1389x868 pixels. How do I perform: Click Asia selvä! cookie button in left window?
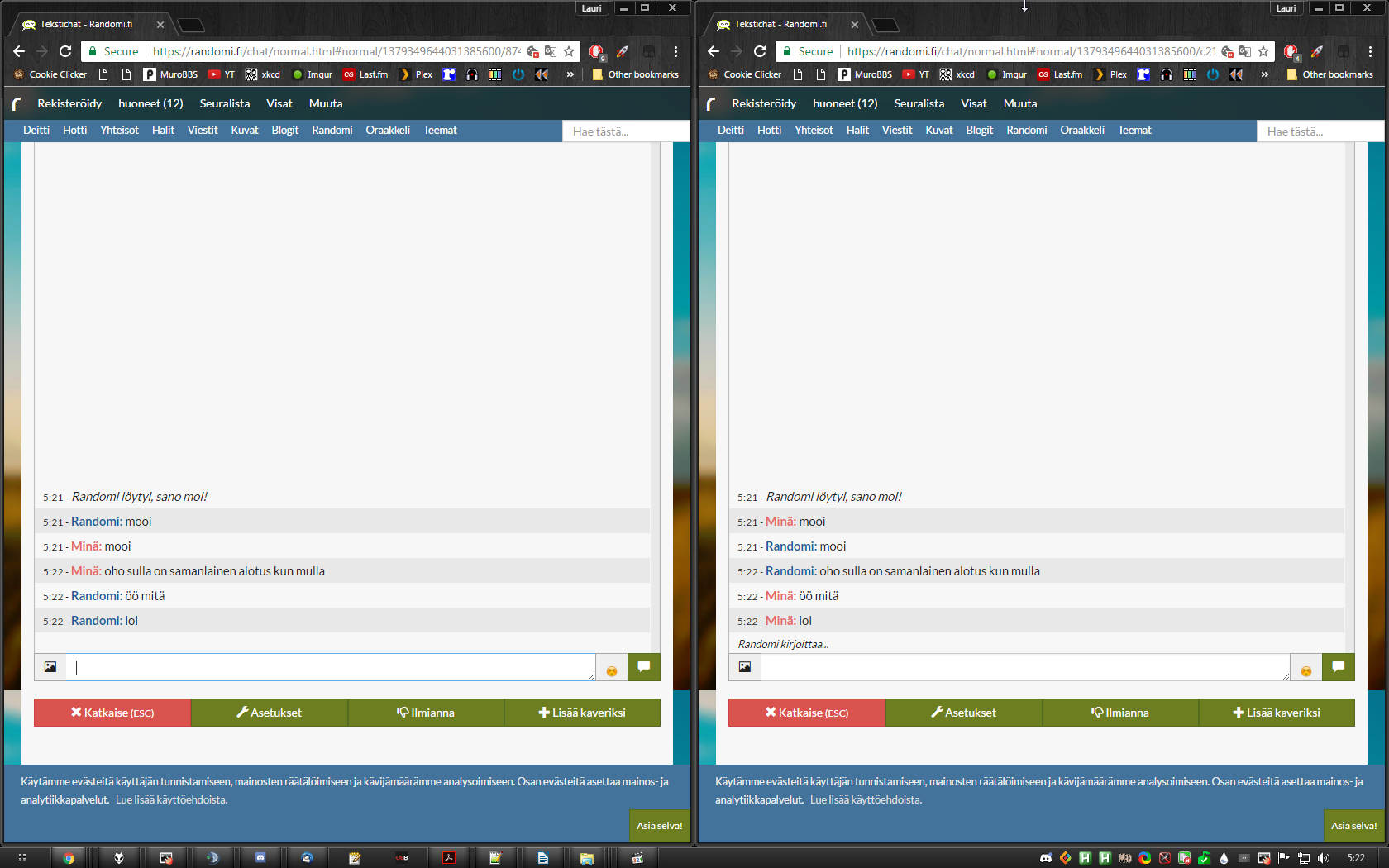[659, 826]
